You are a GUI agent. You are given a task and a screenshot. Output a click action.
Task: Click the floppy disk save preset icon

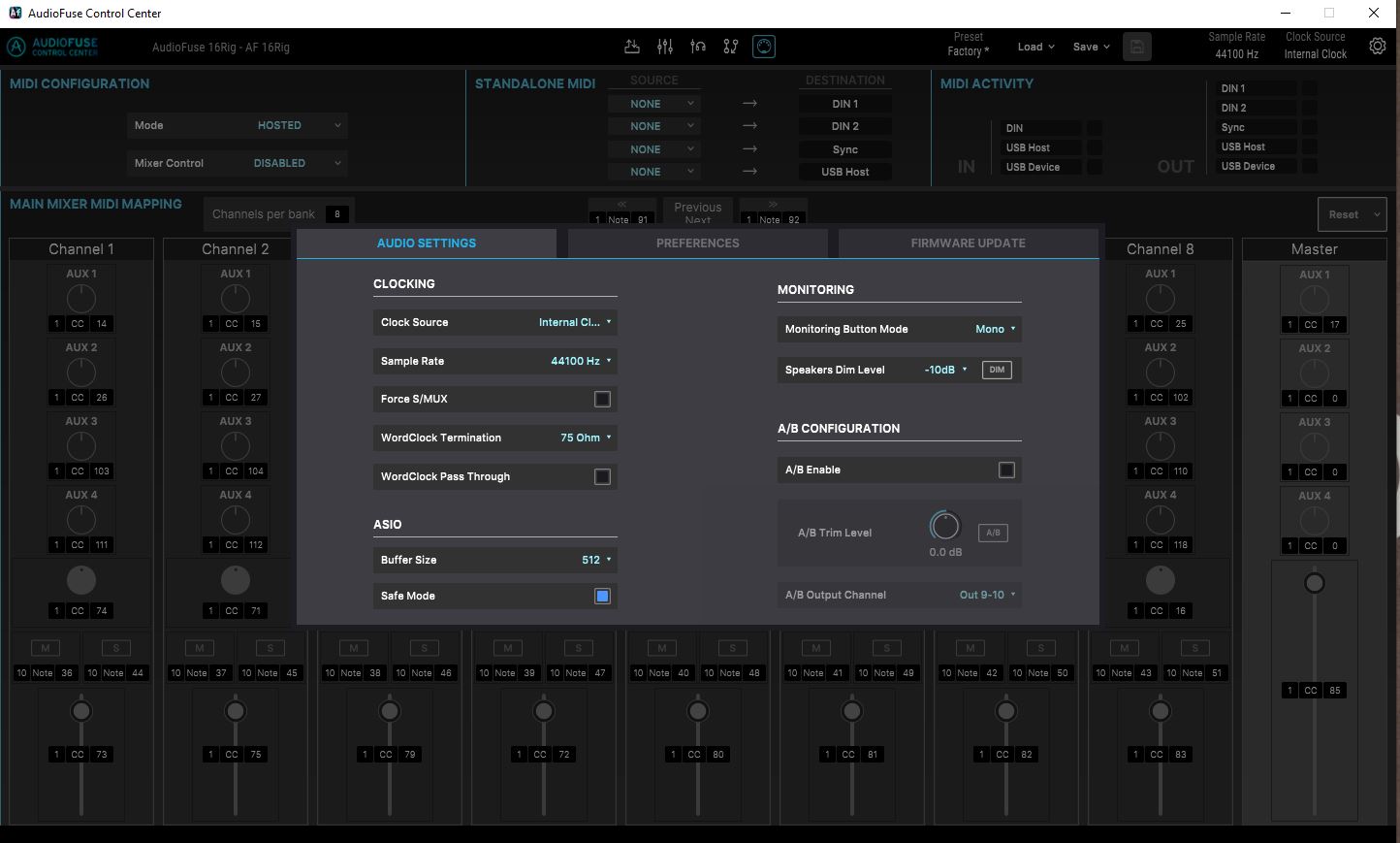(1137, 47)
